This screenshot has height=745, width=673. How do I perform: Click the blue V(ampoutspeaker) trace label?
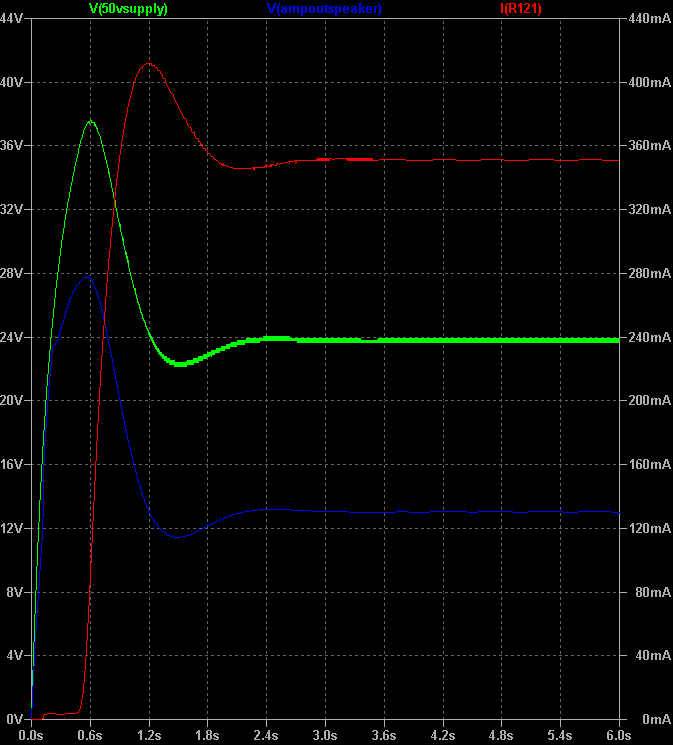point(324,8)
